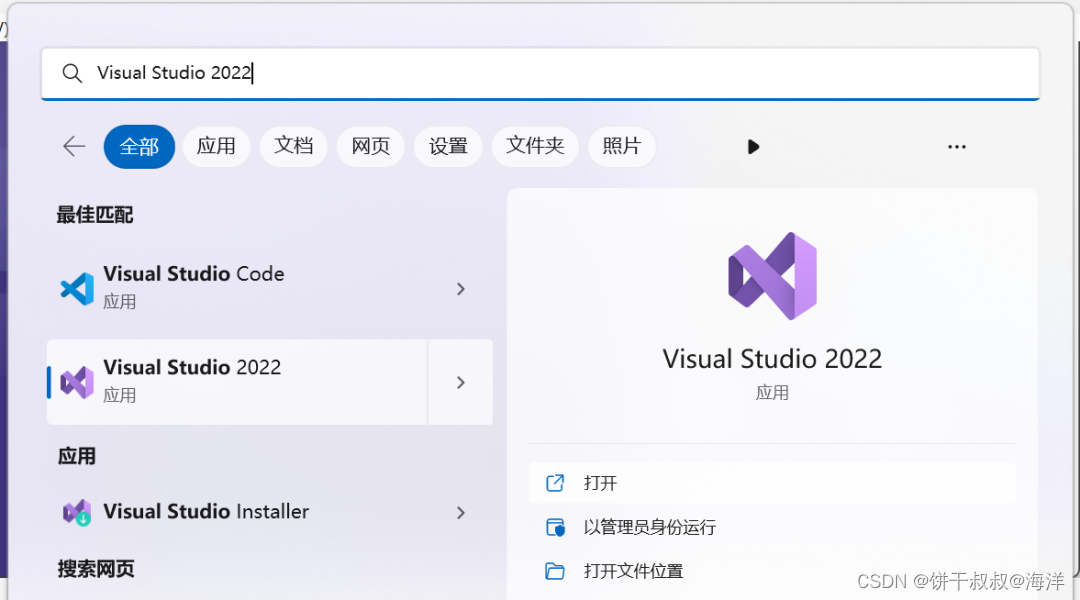Screen dimensions: 1080x600
Task: Click the large Visual Studio 2022 logo preview
Action: coord(772,276)
